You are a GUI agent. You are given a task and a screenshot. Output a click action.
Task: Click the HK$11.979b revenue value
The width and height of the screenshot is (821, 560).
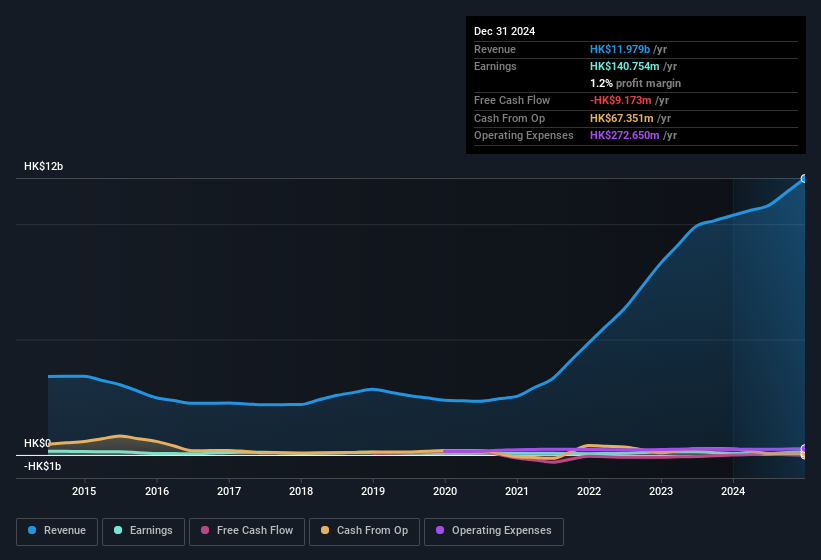click(620, 49)
